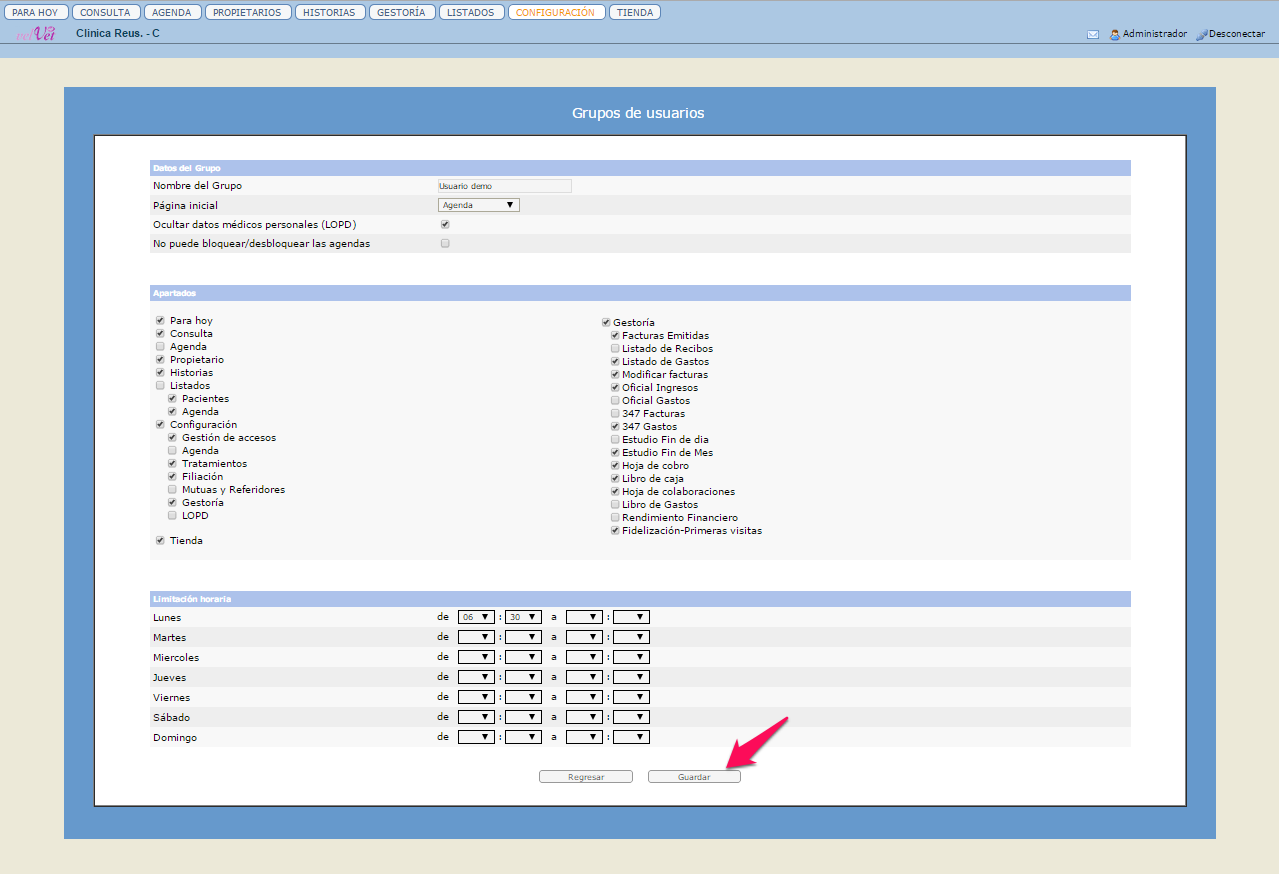Toggle Ocultar datos médicos personales checkbox
1279x874 pixels.
point(445,224)
